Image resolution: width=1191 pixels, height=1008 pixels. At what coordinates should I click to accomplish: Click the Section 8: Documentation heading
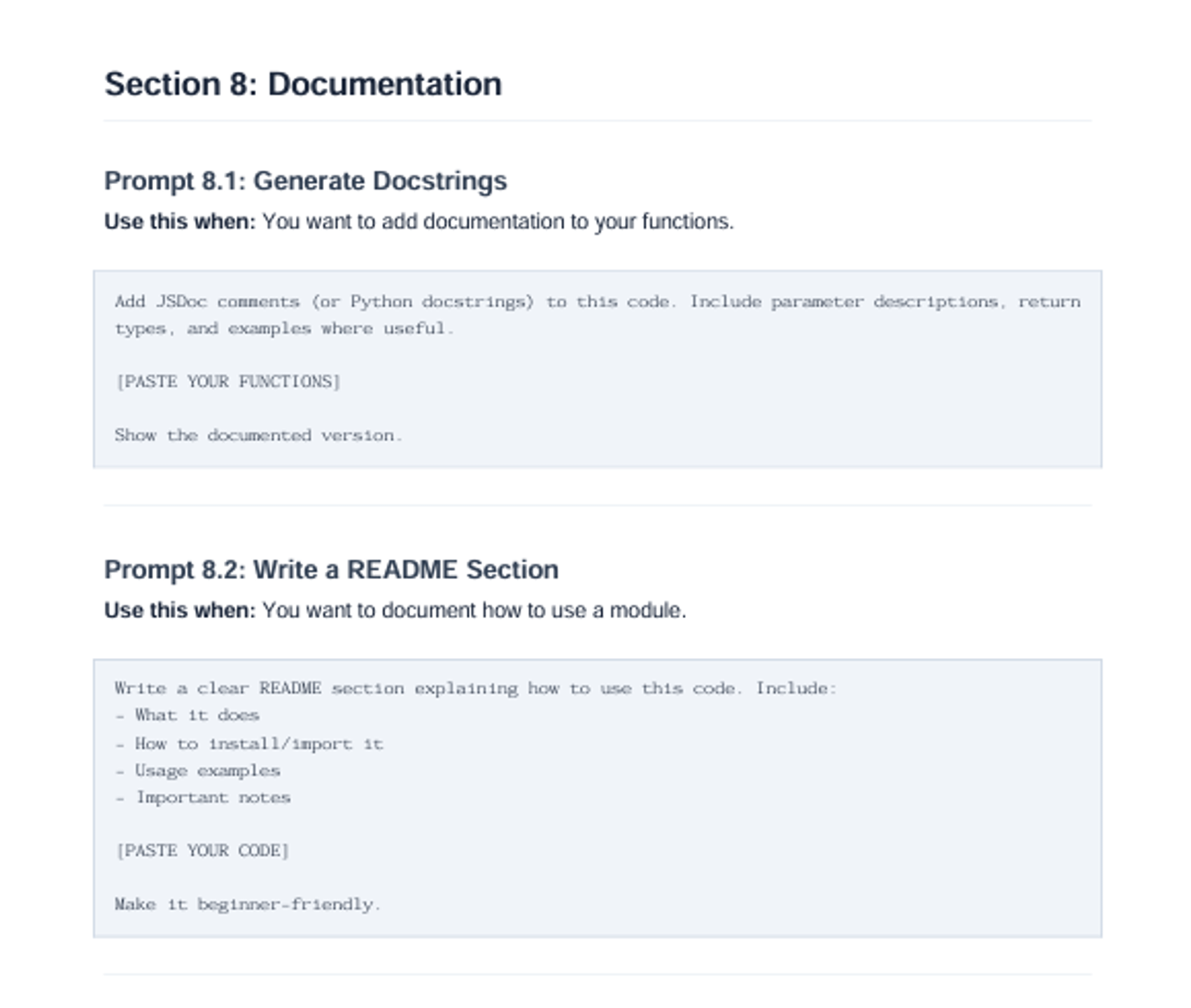[303, 84]
